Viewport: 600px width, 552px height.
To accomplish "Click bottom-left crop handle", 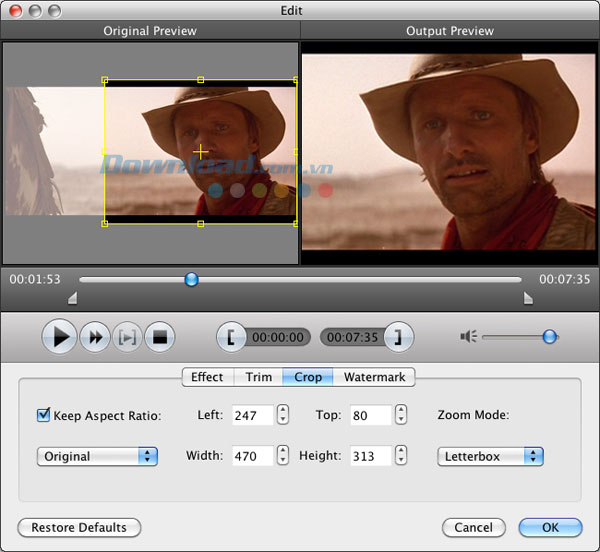I will pos(104,224).
